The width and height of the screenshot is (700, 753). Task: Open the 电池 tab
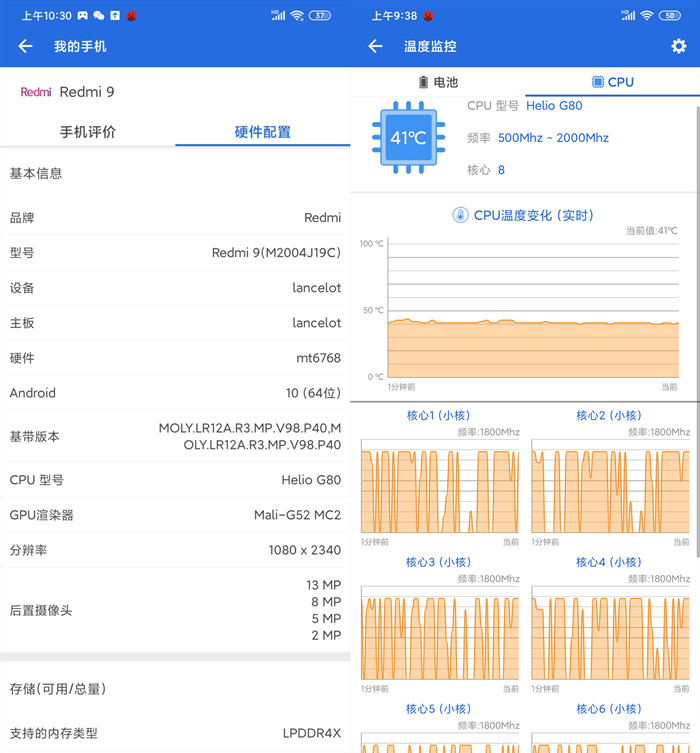click(438, 82)
